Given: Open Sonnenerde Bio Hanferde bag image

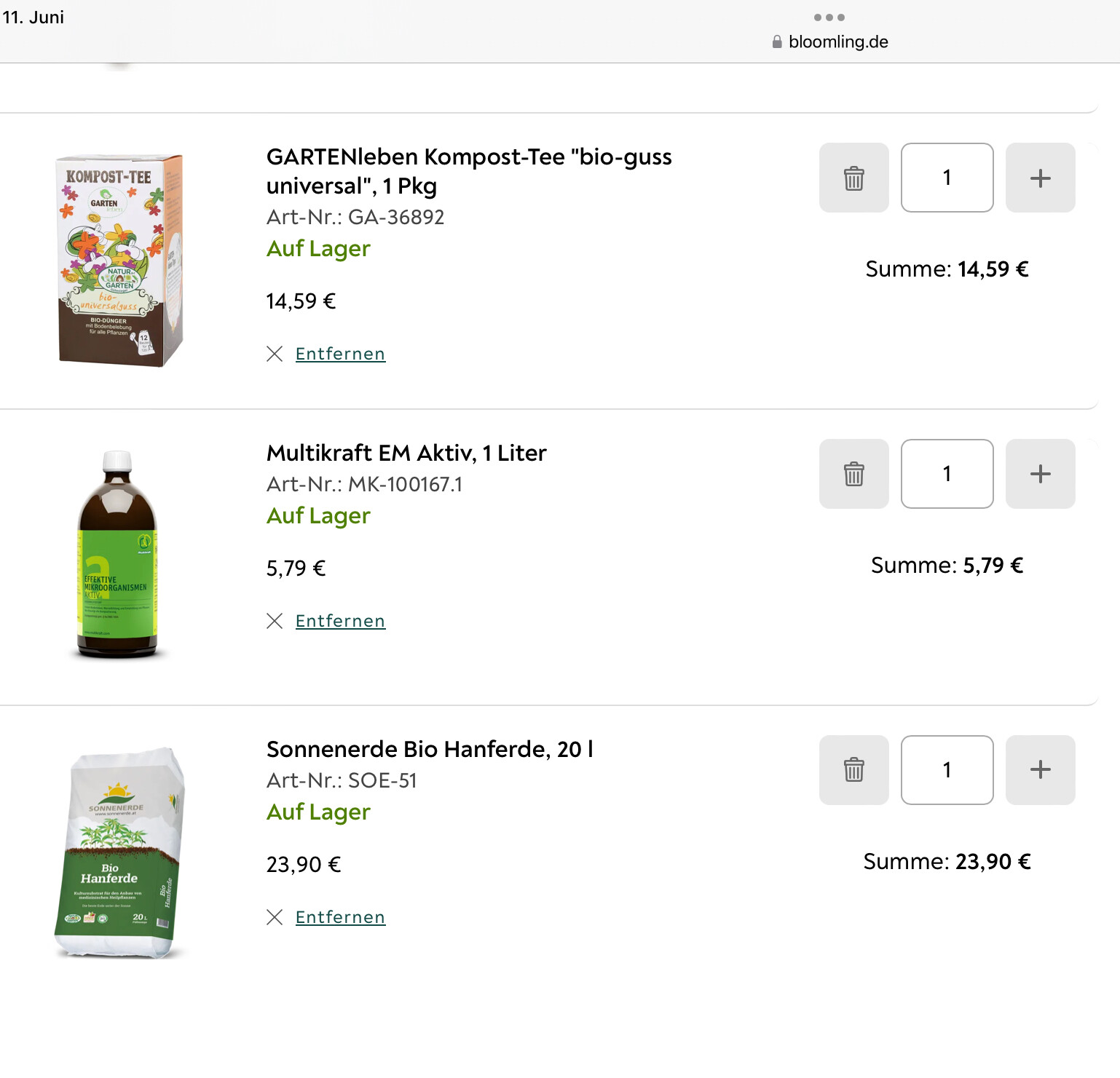Looking at the screenshot, I should click(x=120, y=852).
